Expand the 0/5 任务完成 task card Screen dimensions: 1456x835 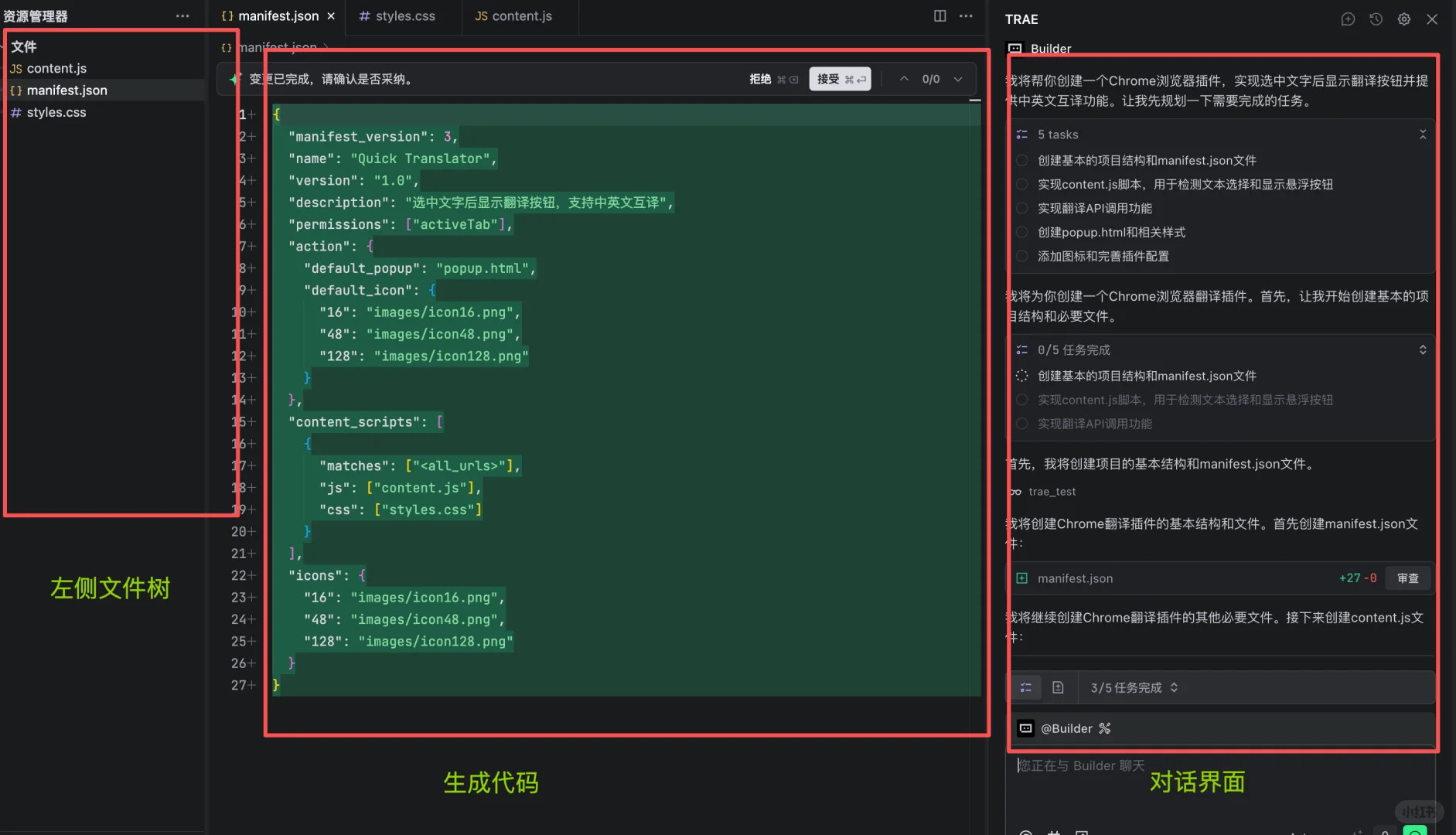(1422, 350)
